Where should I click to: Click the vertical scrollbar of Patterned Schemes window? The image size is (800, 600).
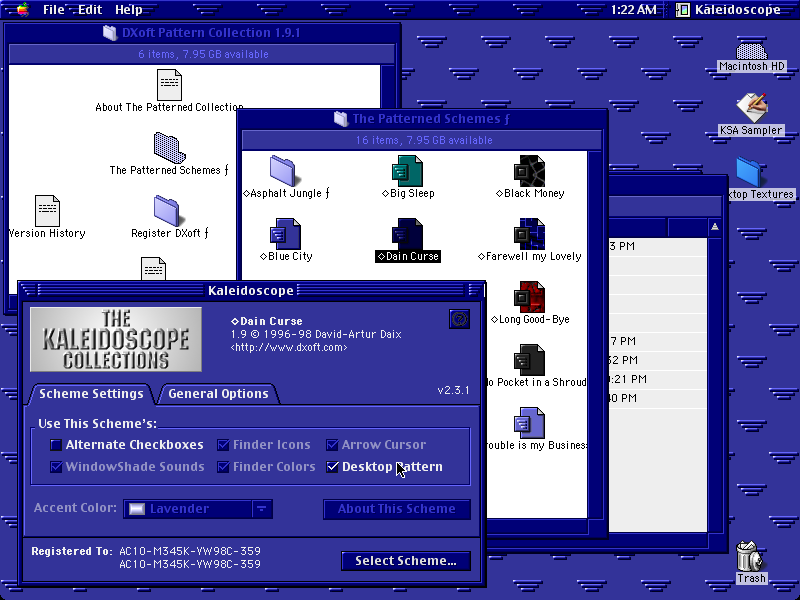(x=594, y=335)
